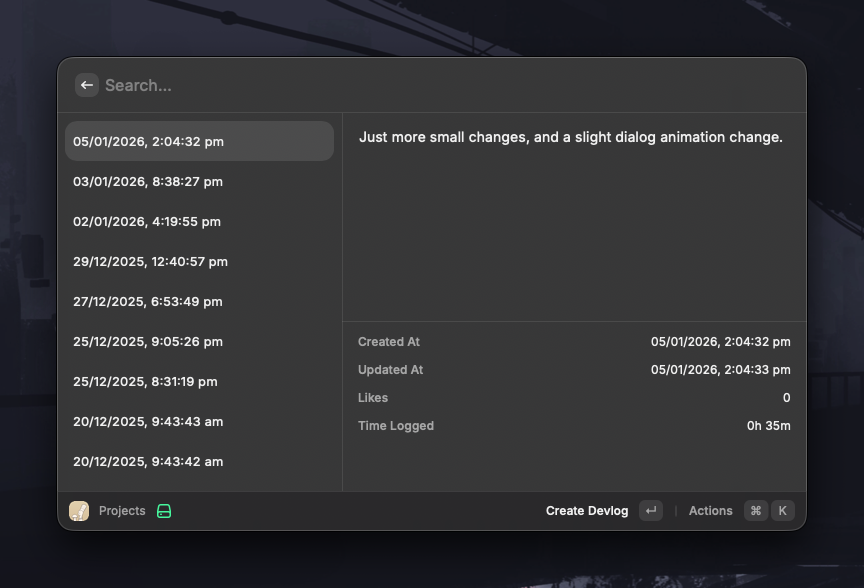The height and width of the screenshot is (588, 864).
Task: Select devlog dated 02/01/2026, 4:19:55 pm
Action: pyautogui.click(x=199, y=222)
